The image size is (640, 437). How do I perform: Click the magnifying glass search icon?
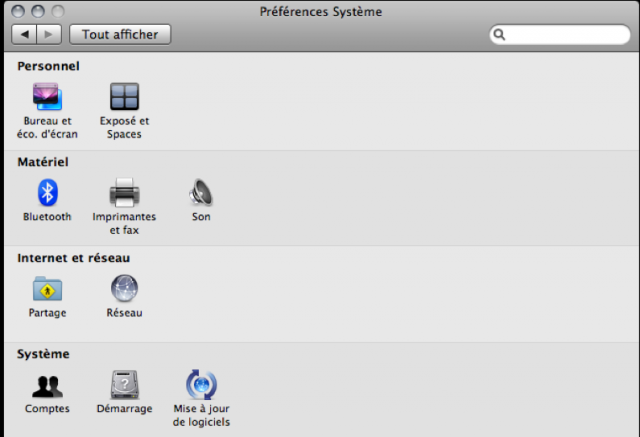point(499,35)
